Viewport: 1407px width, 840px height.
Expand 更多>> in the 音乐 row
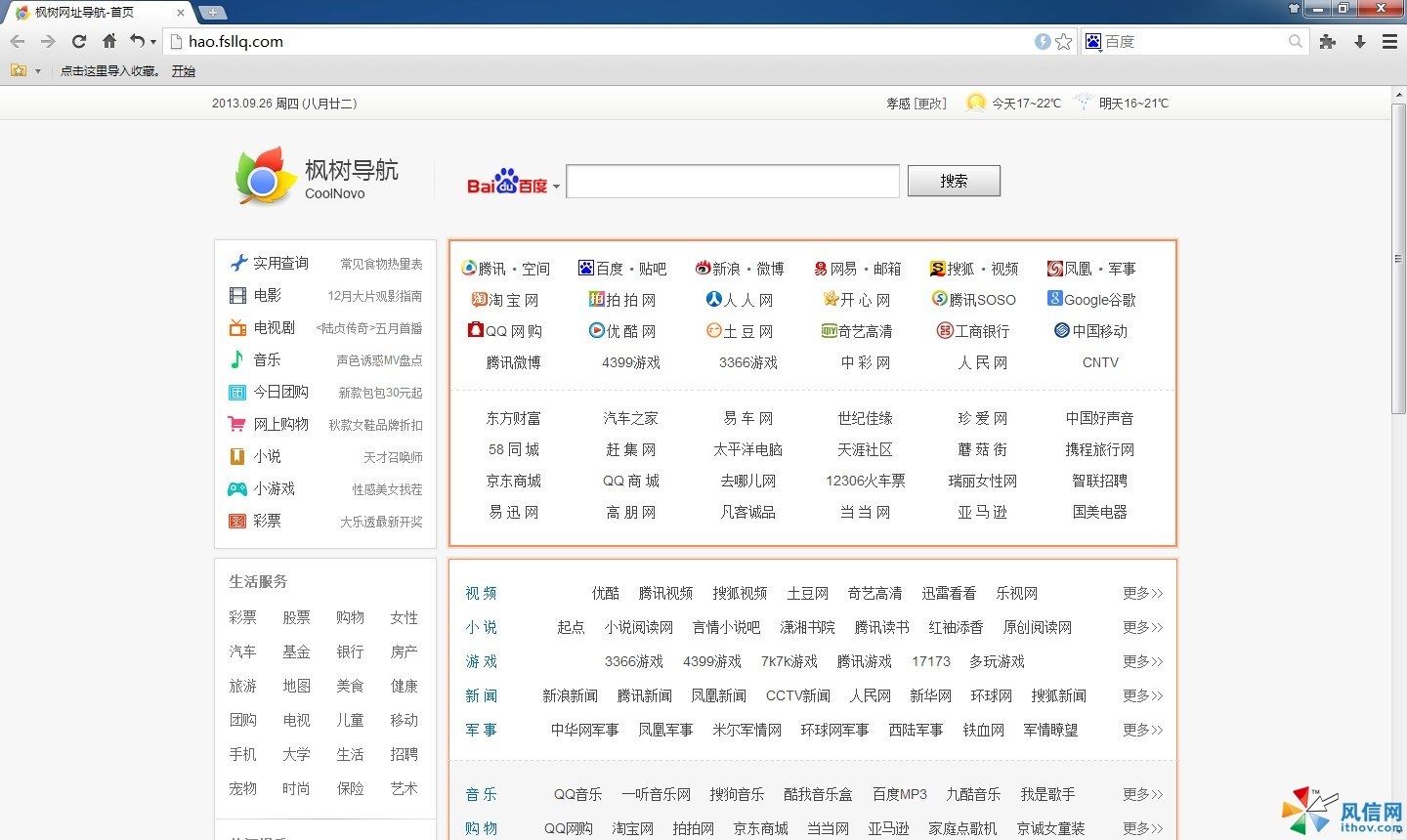point(1143,794)
